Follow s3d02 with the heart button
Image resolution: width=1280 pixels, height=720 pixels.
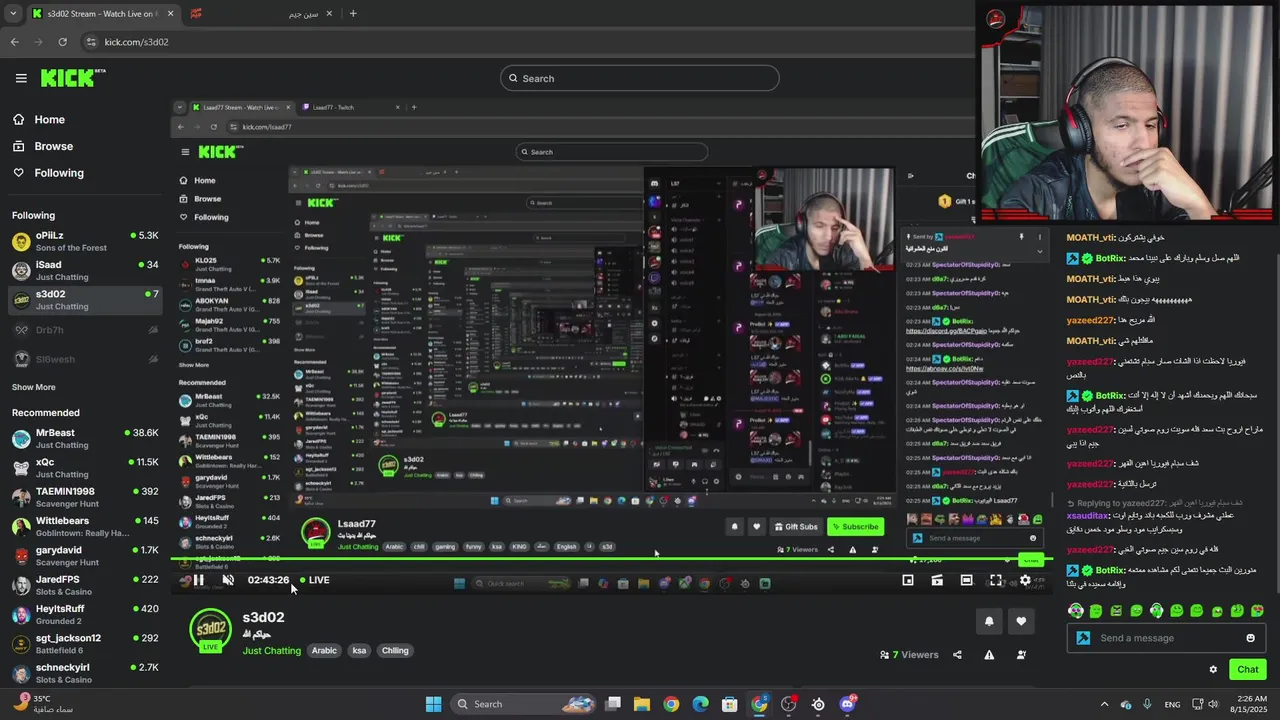click(x=1021, y=621)
